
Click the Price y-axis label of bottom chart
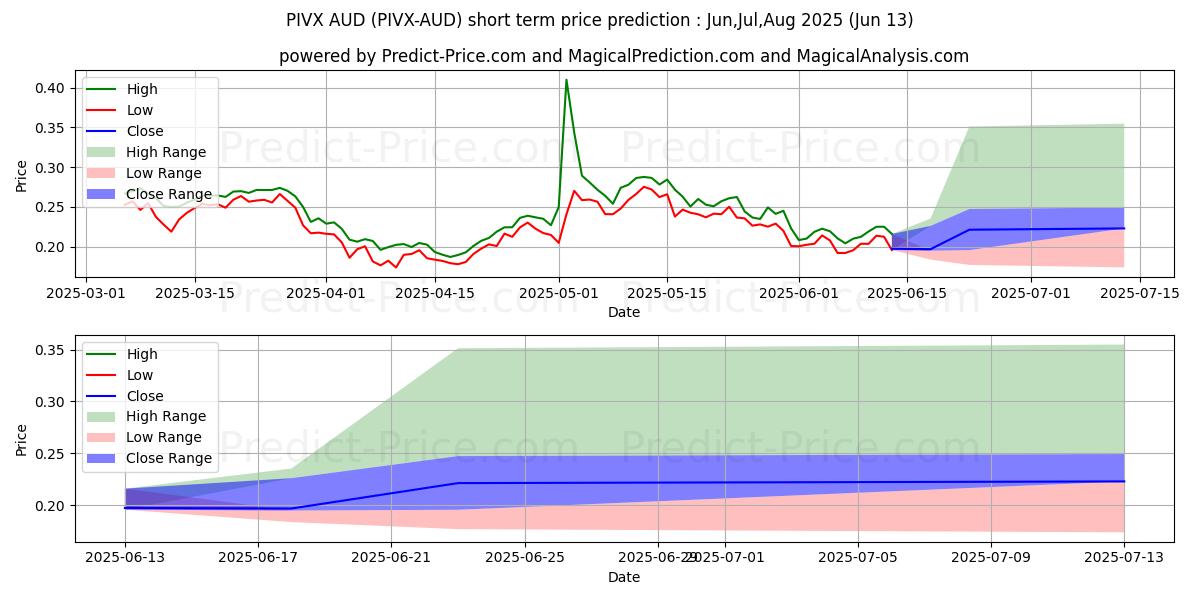pos(22,438)
